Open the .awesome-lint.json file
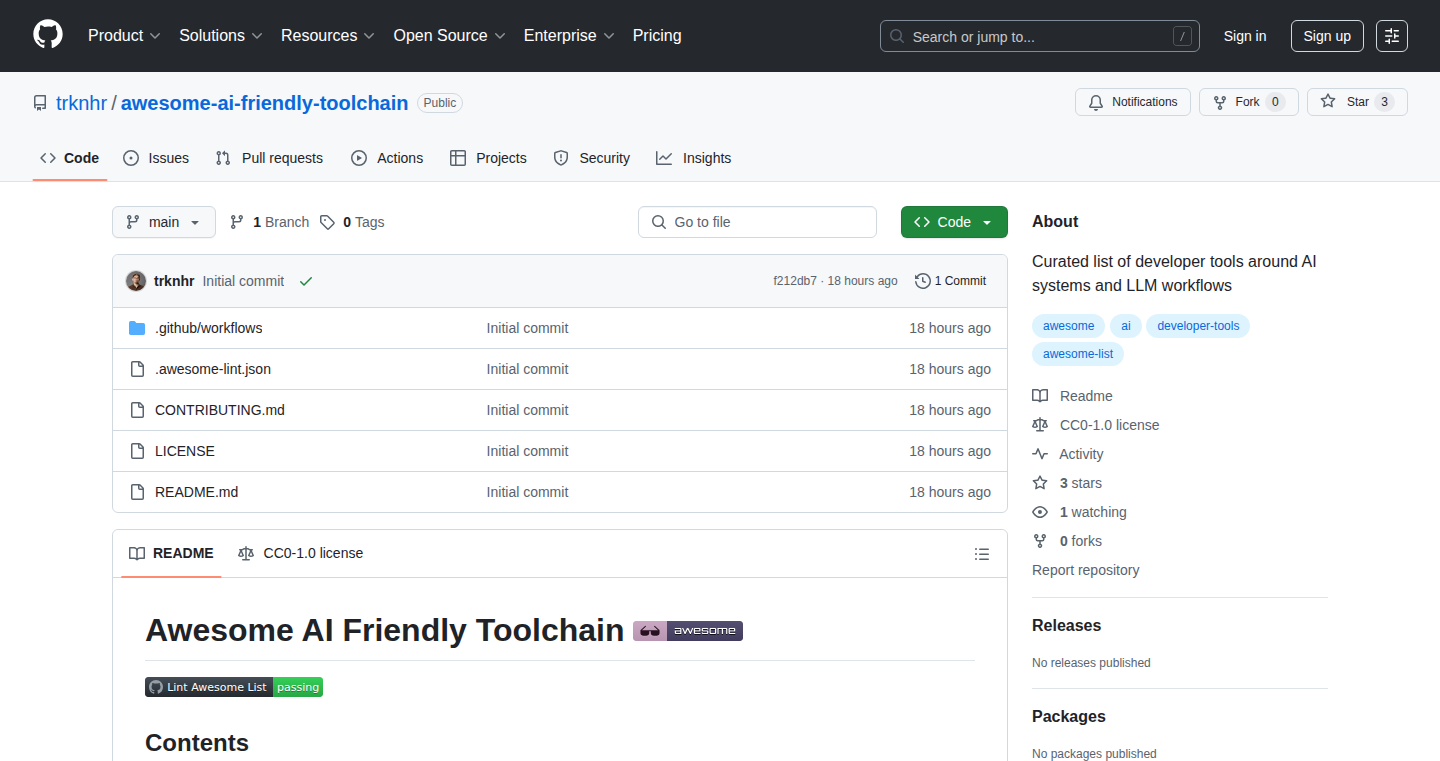The width and height of the screenshot is (1440, 761). [x=213, y=369]
